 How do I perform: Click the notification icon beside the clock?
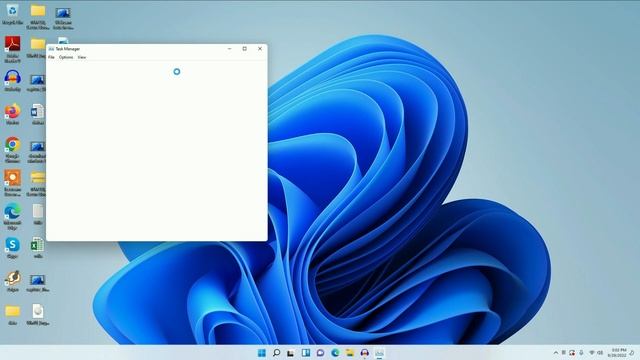[x=632, y=353]
